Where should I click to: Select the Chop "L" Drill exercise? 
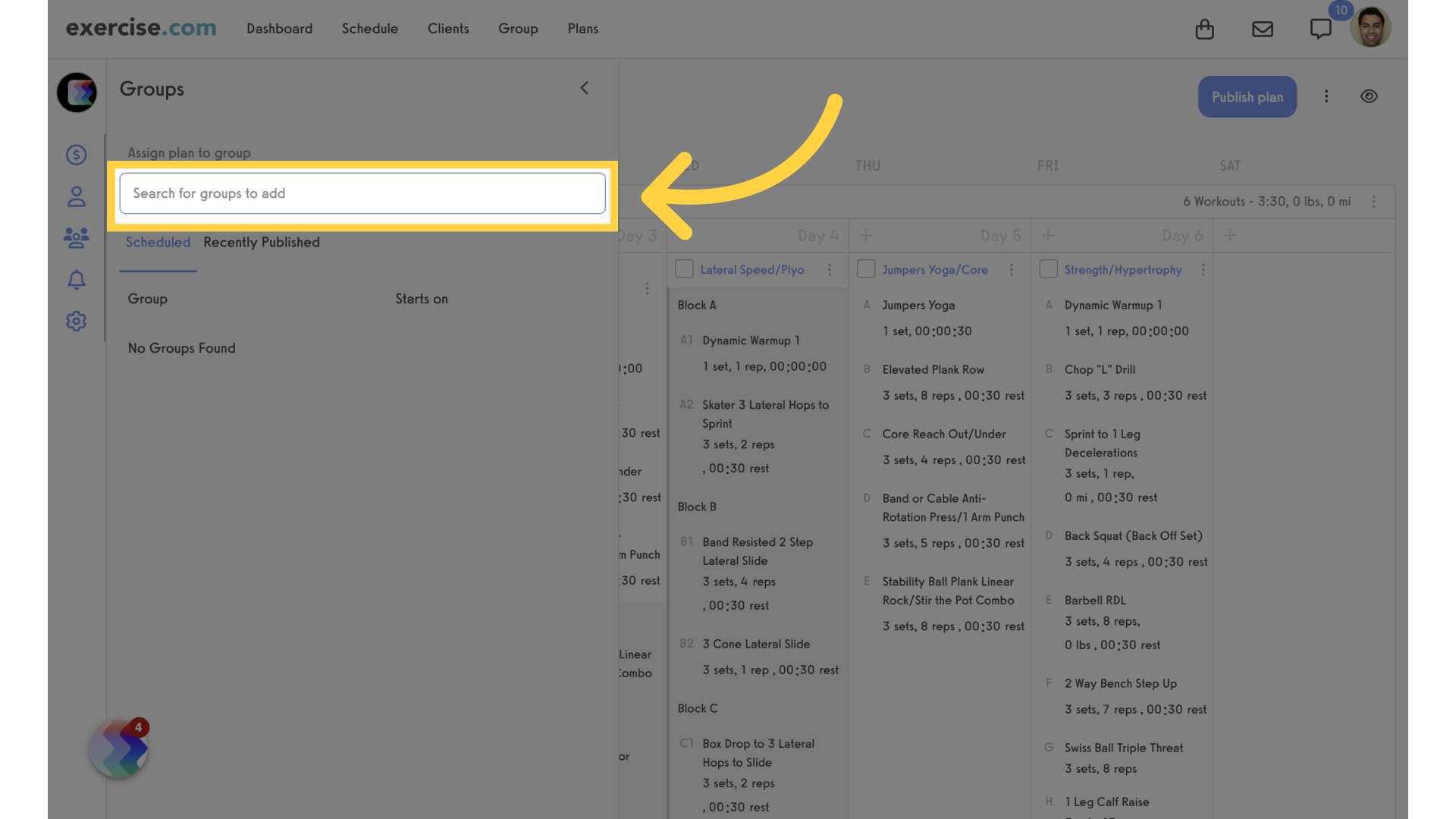click(1100, 369)
